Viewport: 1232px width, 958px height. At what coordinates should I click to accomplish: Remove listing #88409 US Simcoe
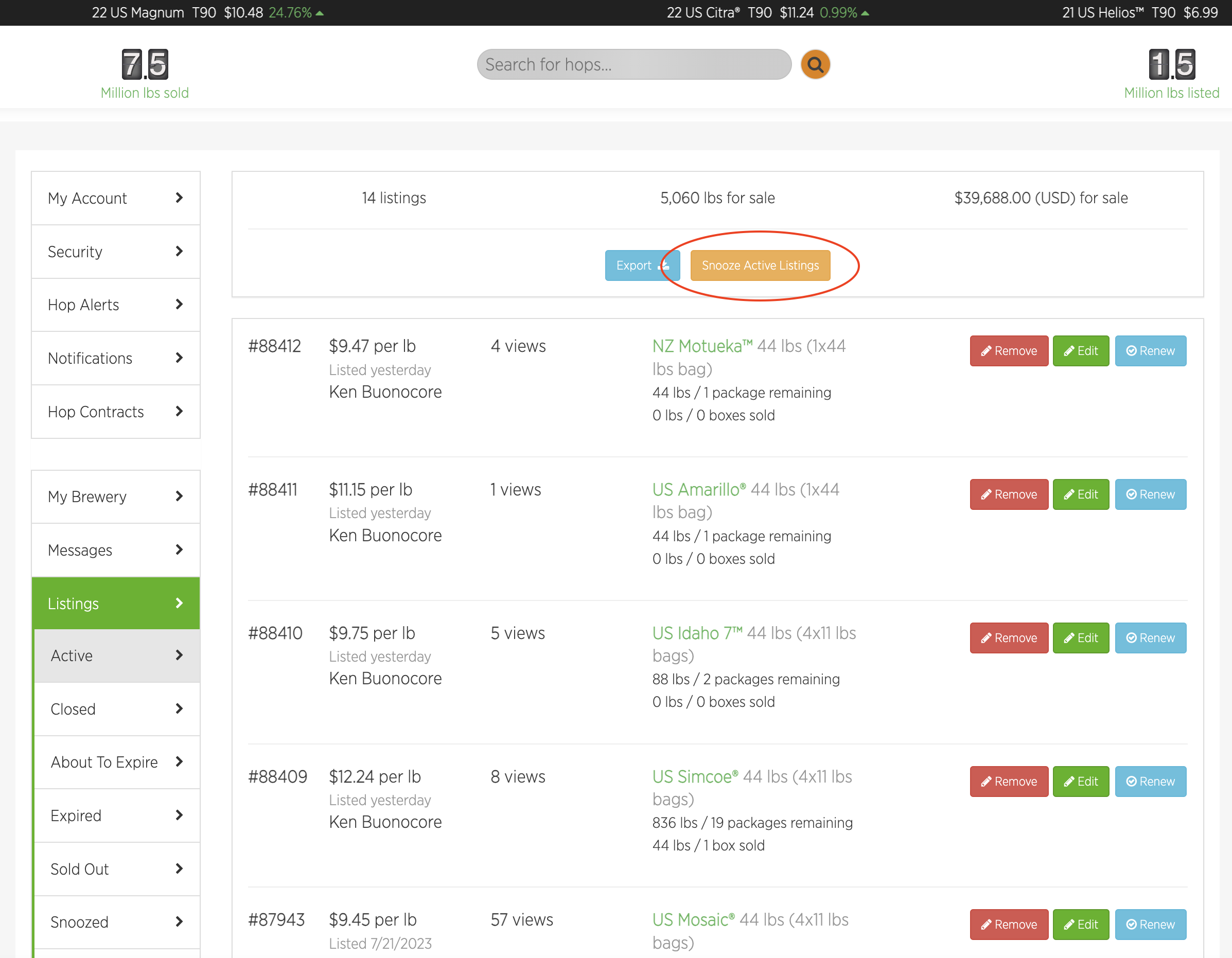pyautogui.click(x=1009, y=782)
